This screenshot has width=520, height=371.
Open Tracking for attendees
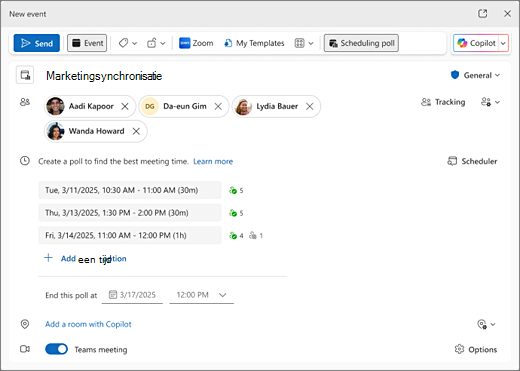pyautogui.click(x=443, y=102)
